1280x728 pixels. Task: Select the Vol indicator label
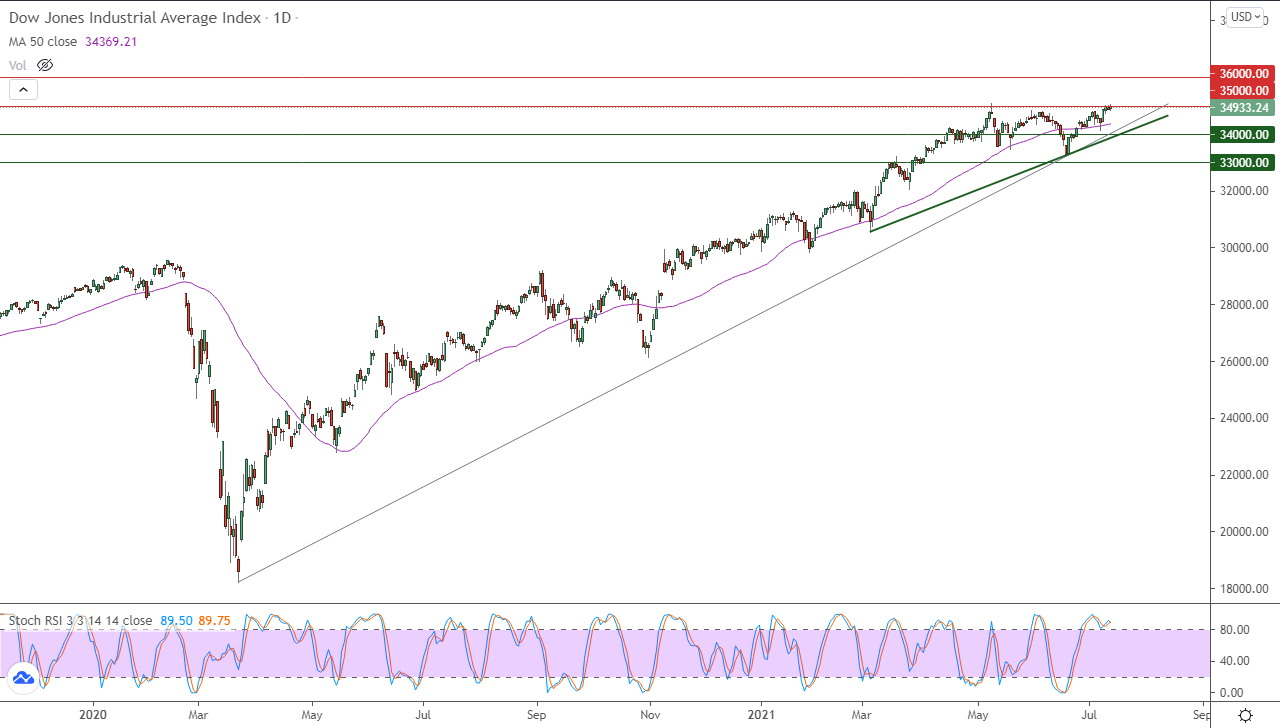(x=18, y=65)
